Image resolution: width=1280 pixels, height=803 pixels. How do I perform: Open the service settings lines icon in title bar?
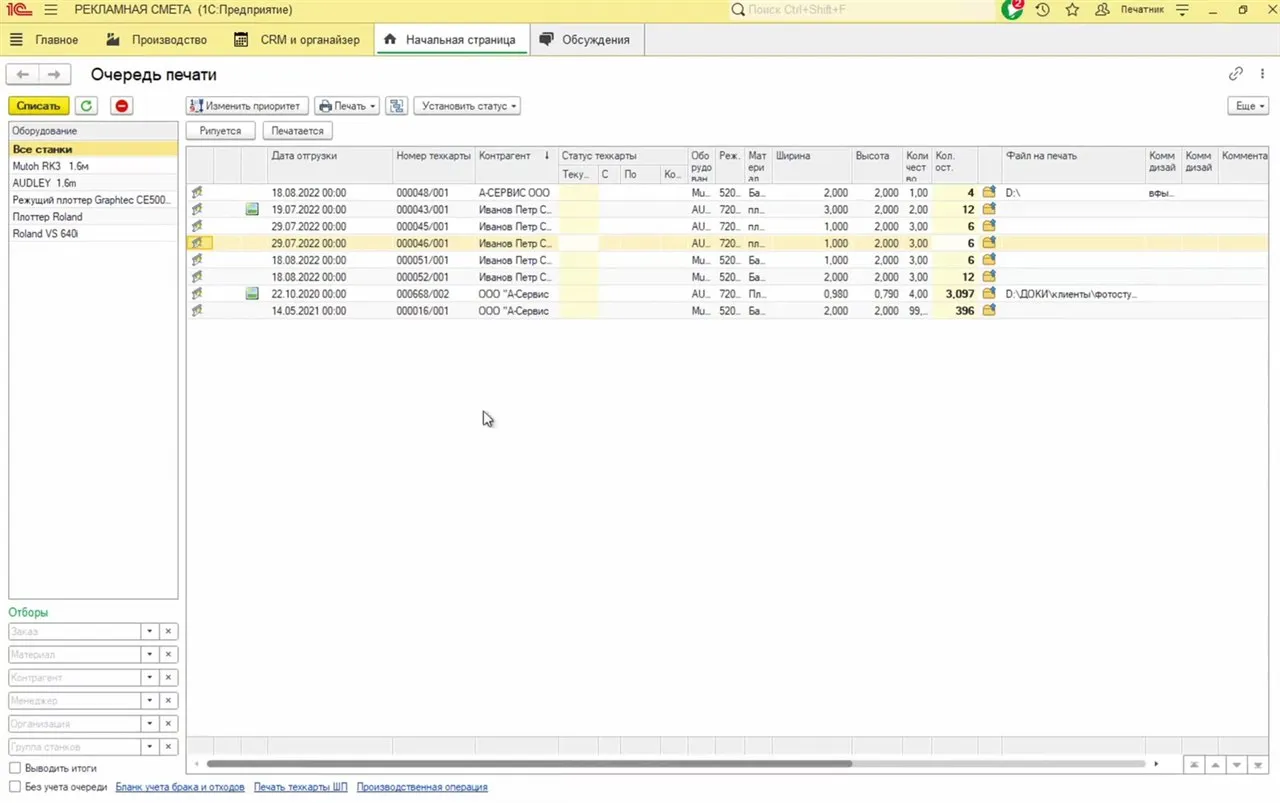1182,10
